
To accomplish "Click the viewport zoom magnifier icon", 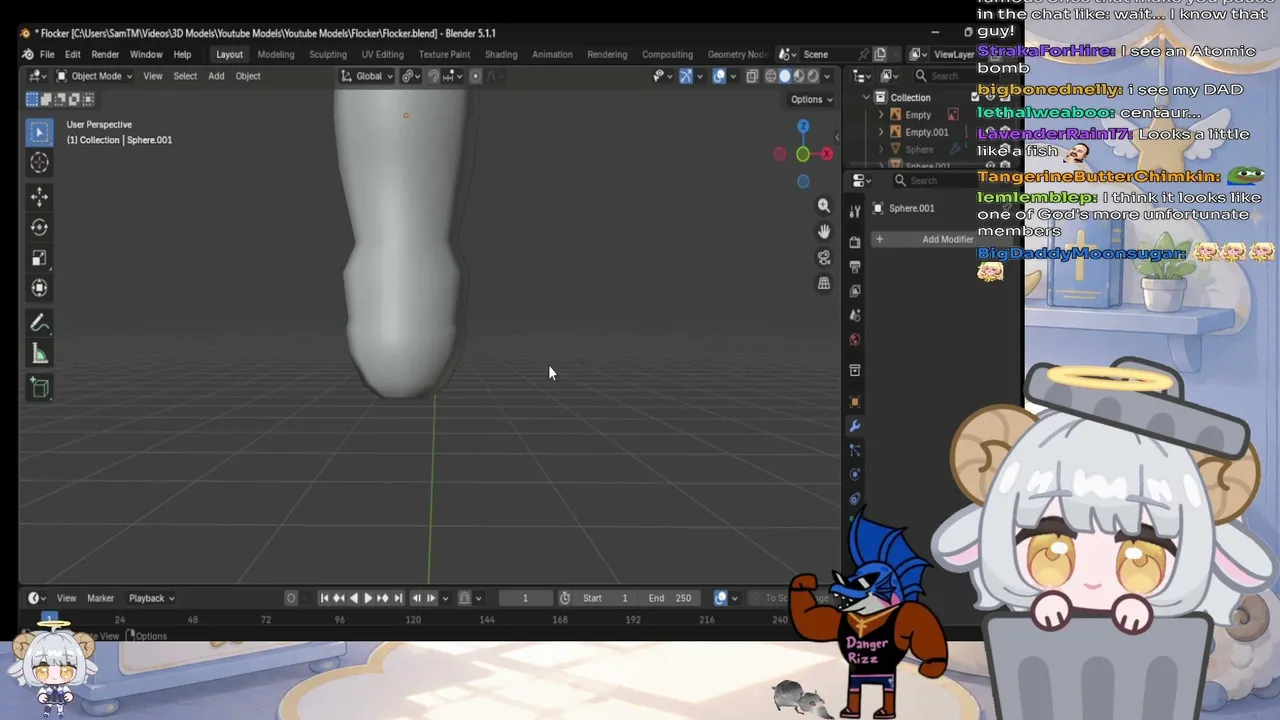I will 824,205.
